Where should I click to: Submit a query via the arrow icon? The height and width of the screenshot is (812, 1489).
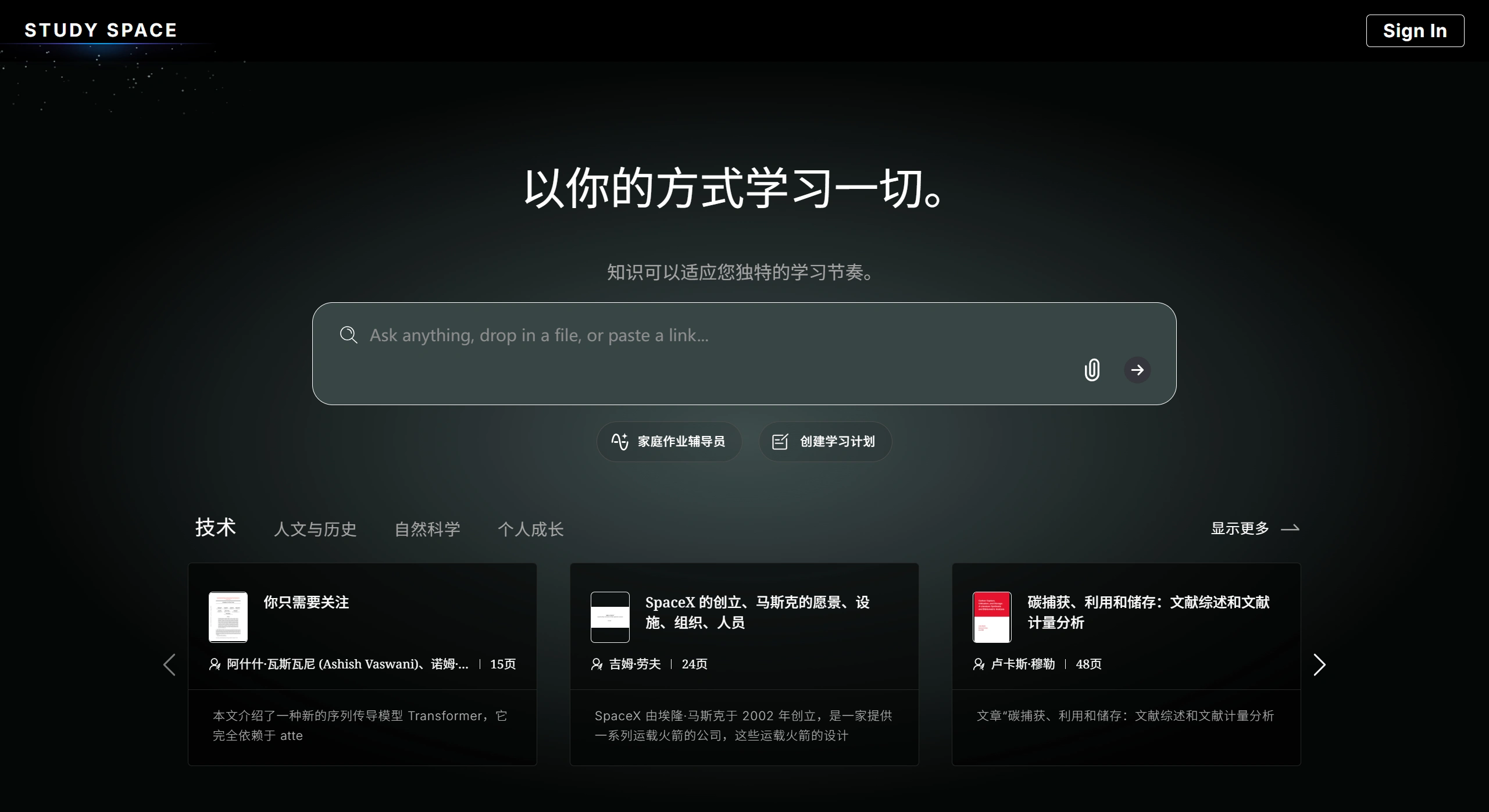1138,370
